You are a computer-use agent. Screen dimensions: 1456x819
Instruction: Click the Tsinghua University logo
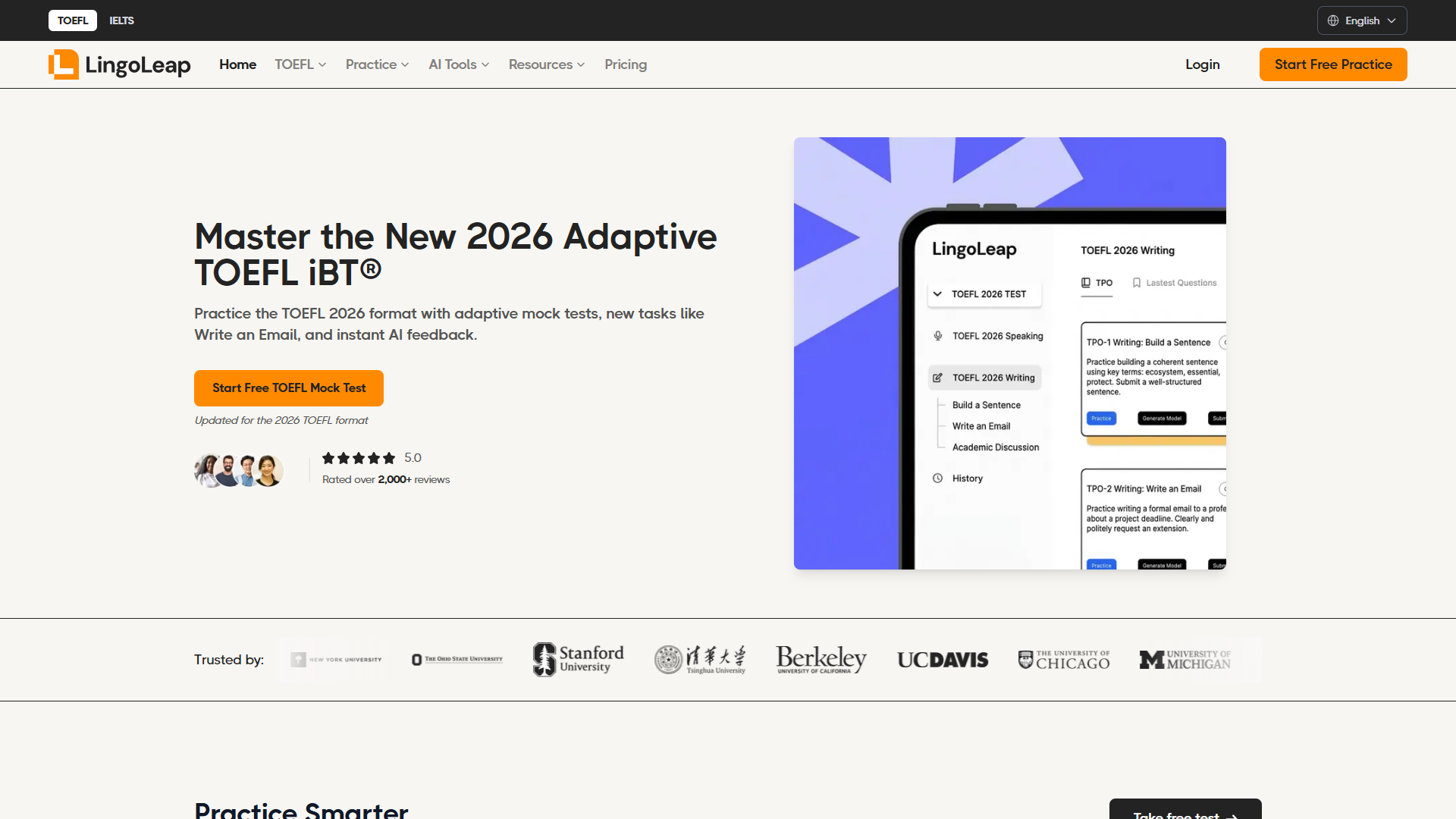(700, 660)
